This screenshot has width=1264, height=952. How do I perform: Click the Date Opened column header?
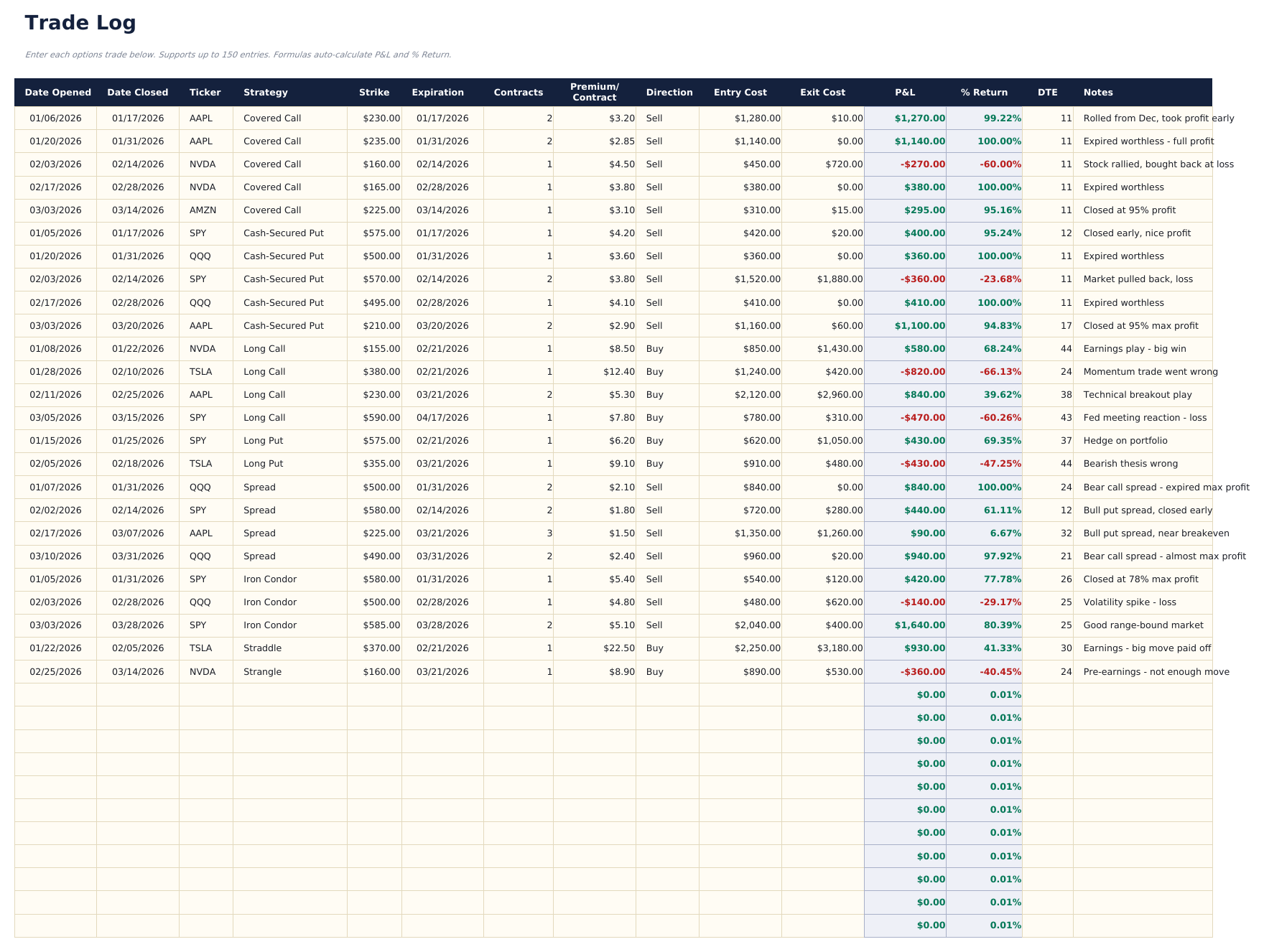pyautogui.click(x=57, y=92)
